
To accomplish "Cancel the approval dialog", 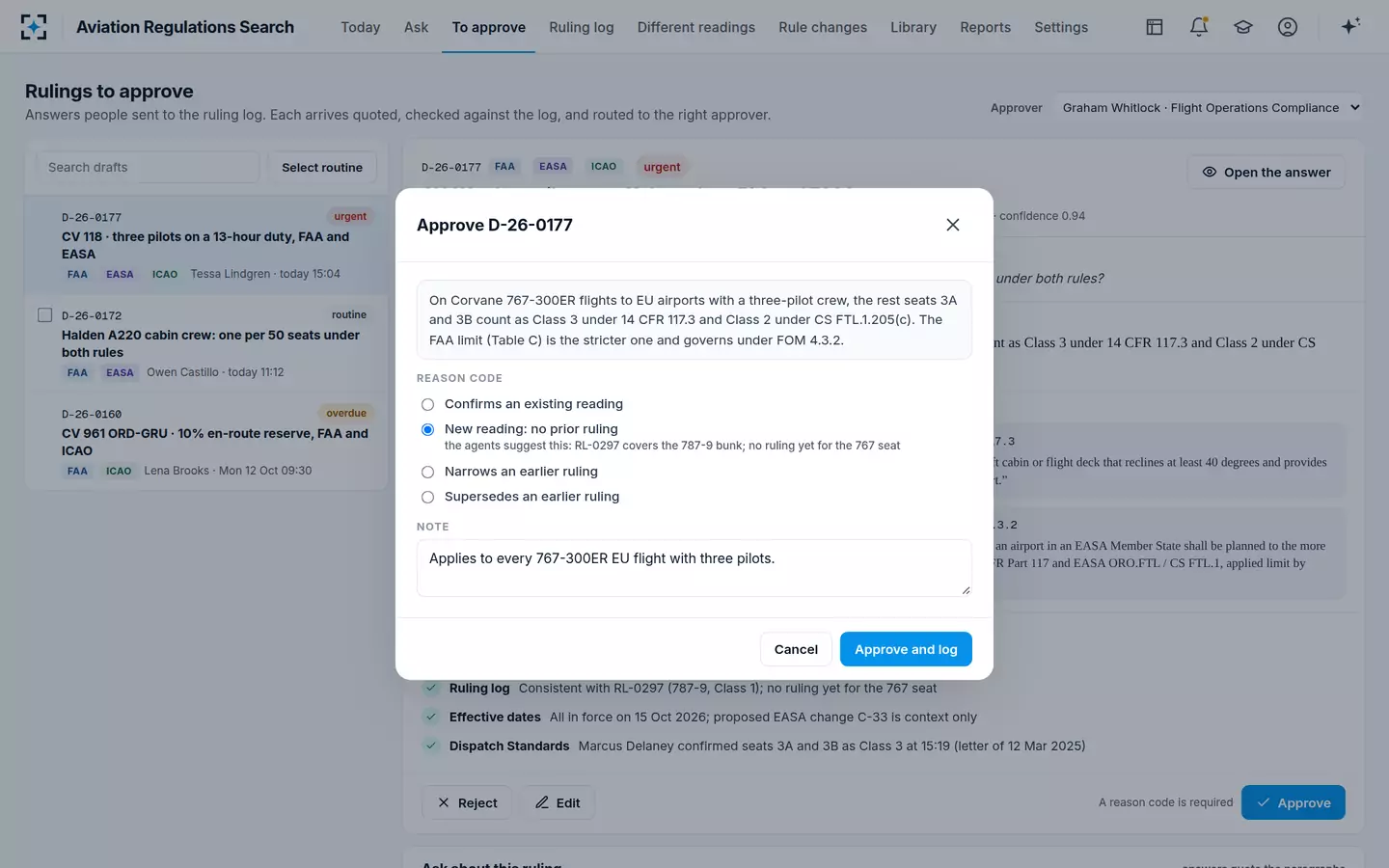I will 796,649.
